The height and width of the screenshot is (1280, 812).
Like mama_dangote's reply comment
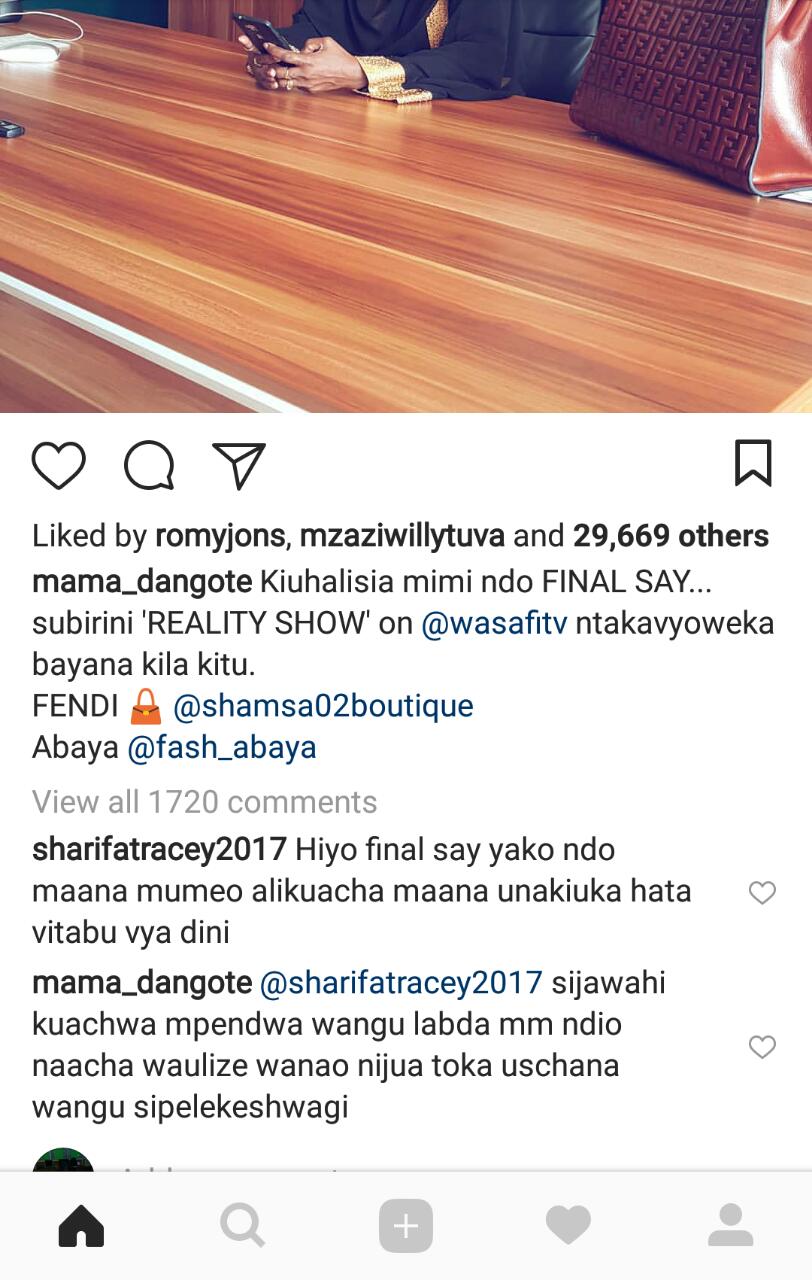pyautogui.click(x=762, y=1047)
